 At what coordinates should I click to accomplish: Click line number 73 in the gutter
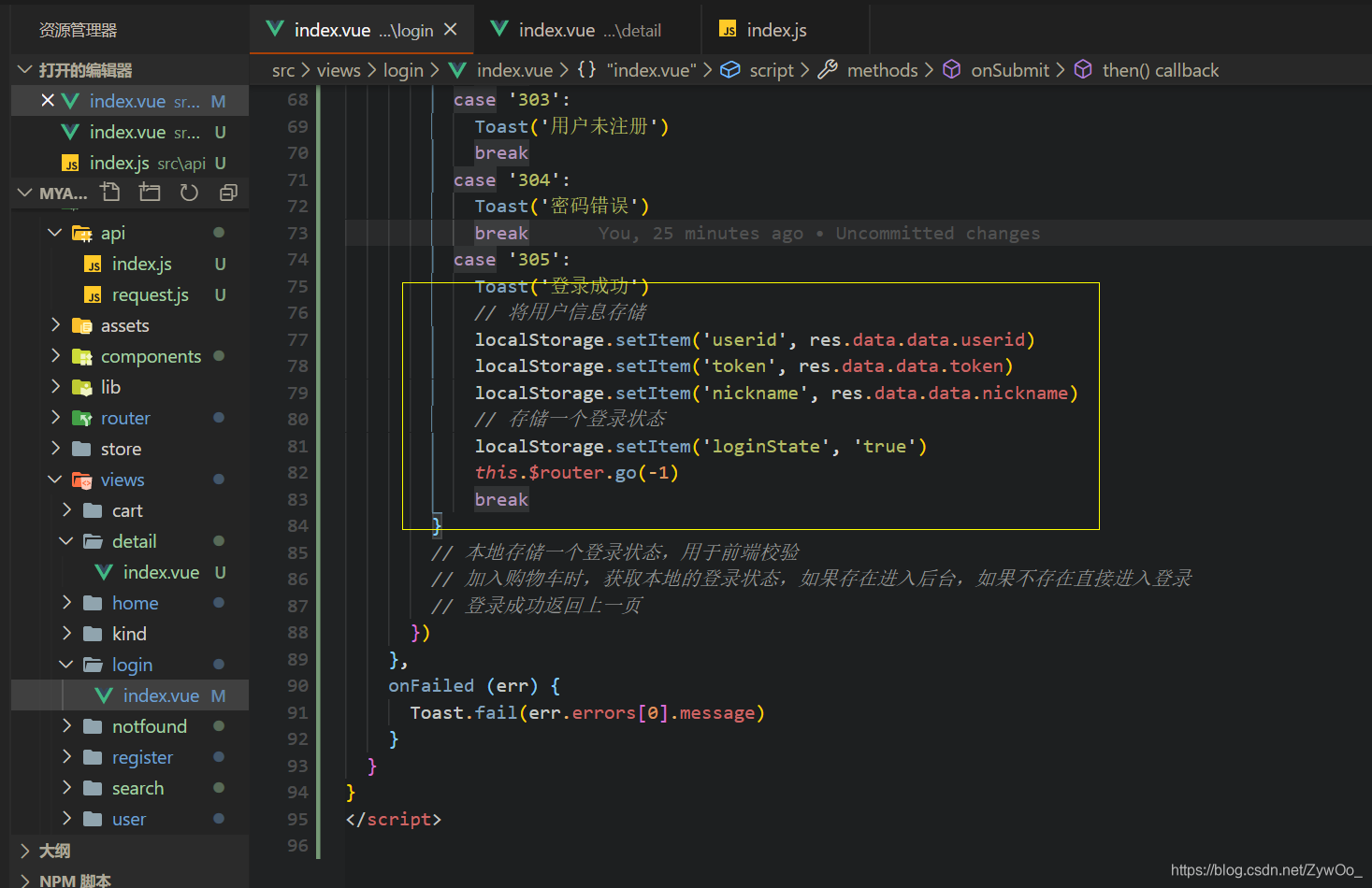297,233
